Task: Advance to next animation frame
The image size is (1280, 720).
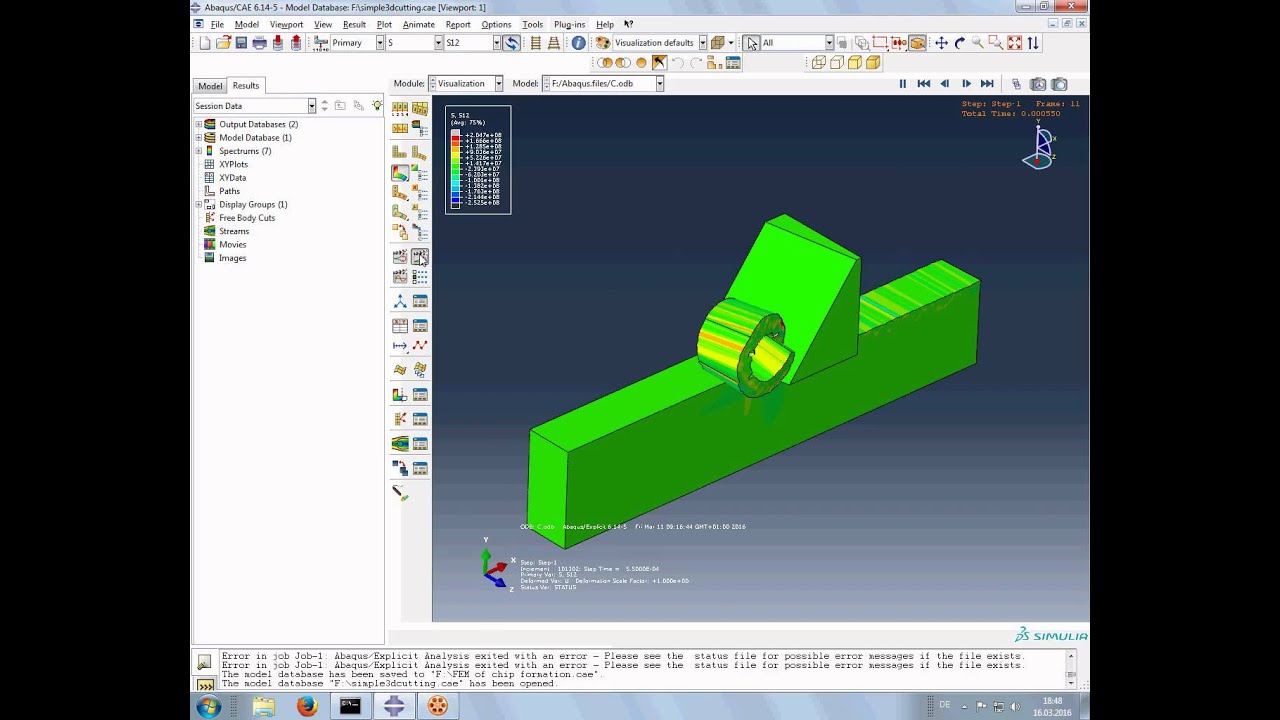Action: click(966, 84)
